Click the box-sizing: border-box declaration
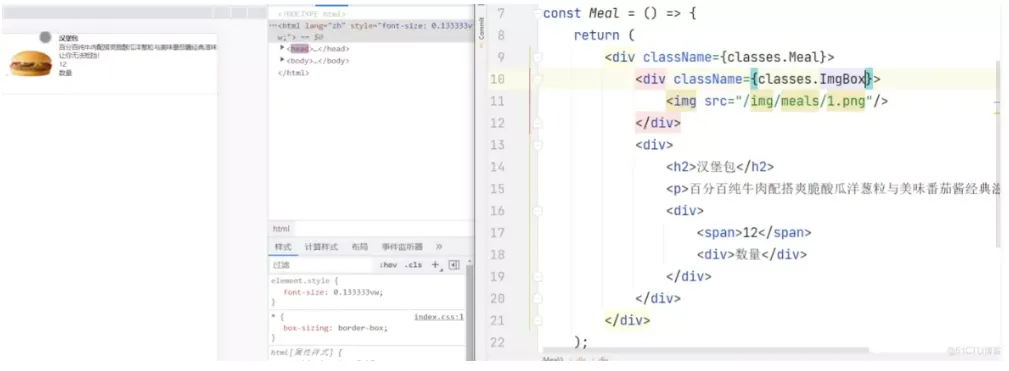Screen dimensions: 1009x371 335,327
